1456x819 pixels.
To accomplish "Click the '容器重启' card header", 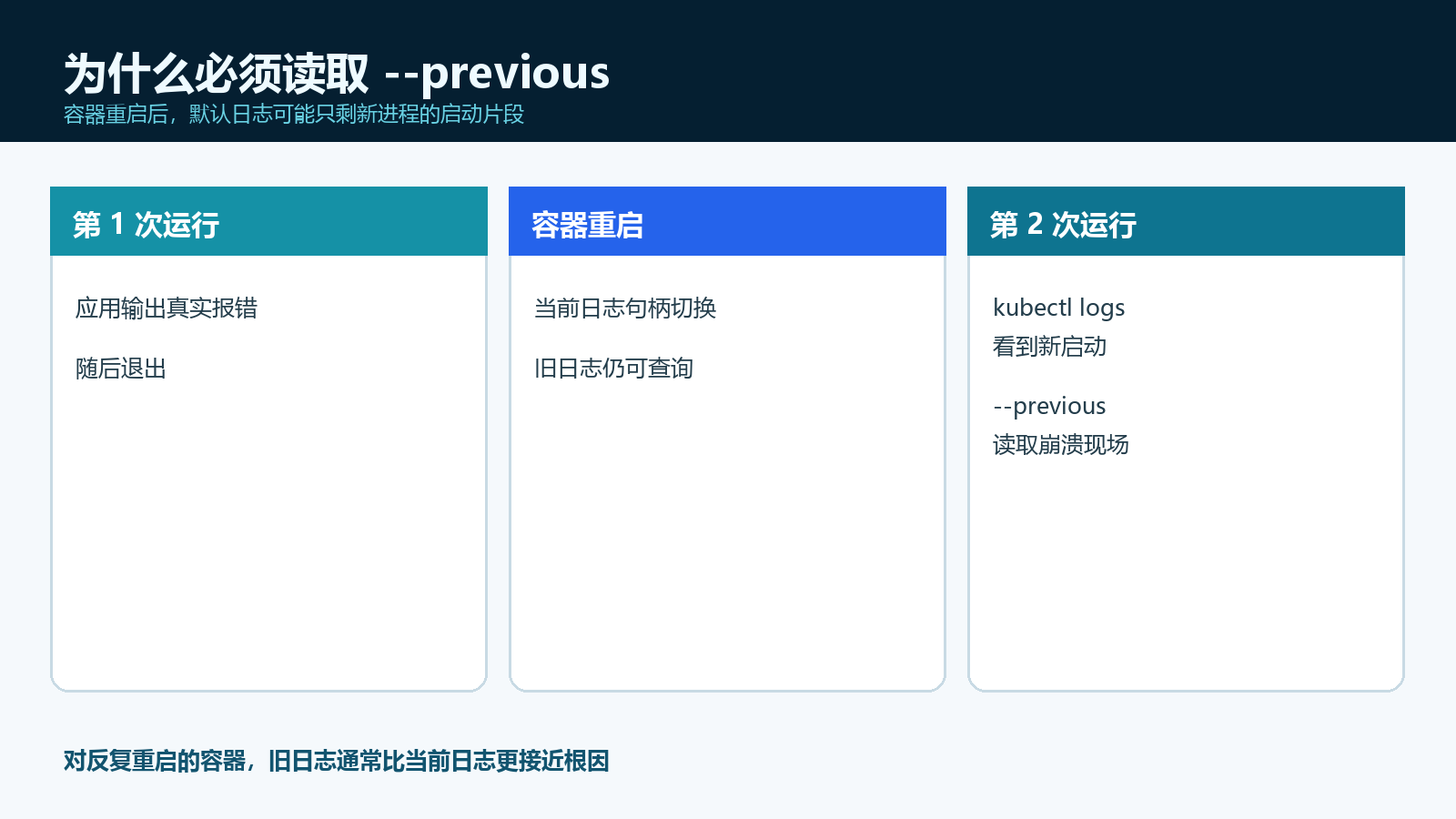I will coord(727,221).
